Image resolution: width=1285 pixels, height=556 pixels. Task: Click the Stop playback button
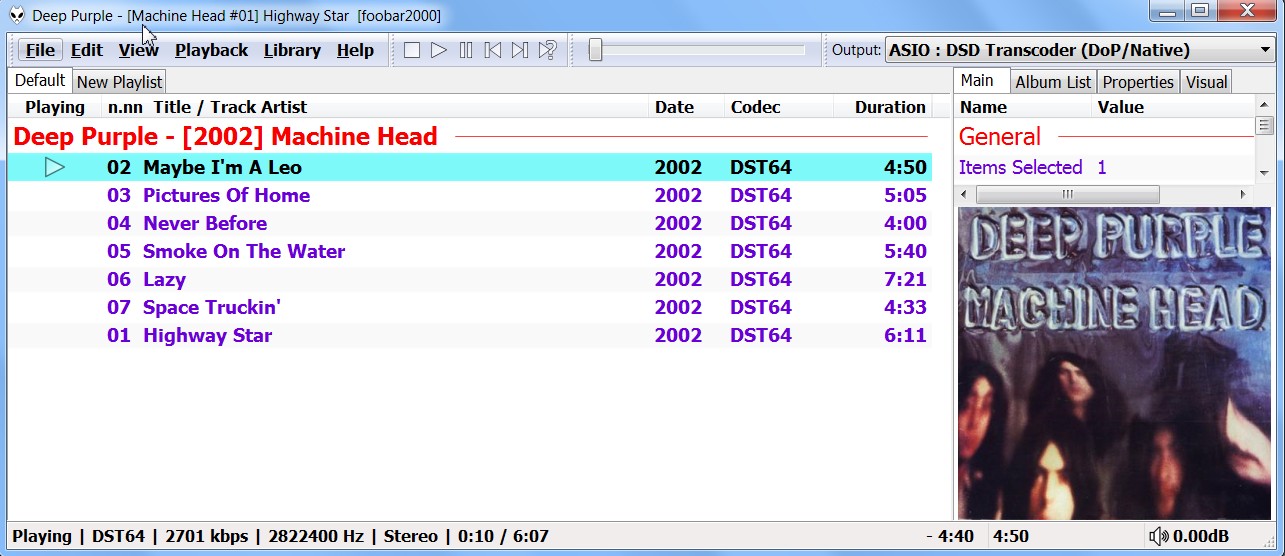click(x=411, y=50)
